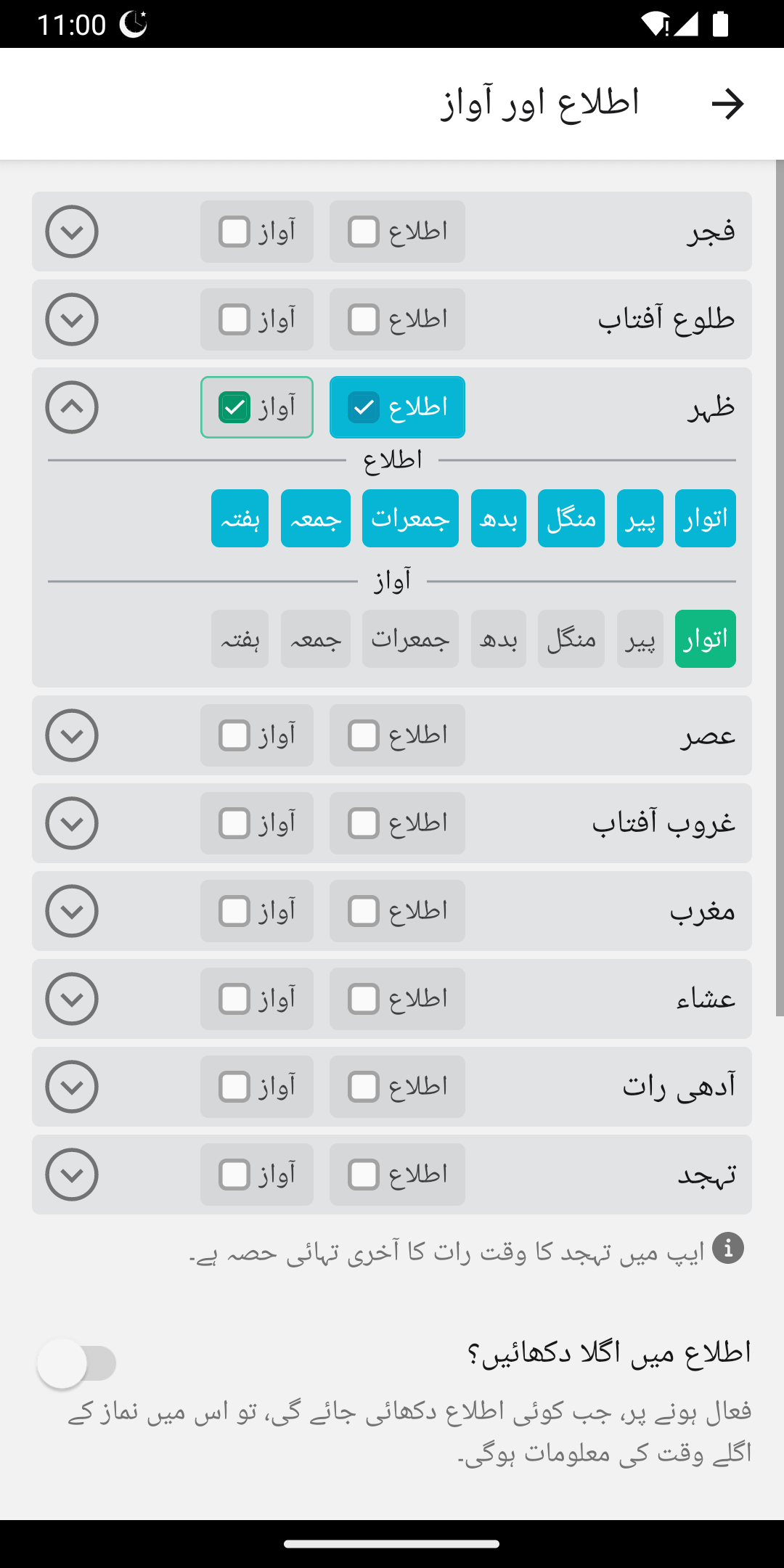784x1568 pixels.
Task: Tap the طلوع آفتاب row chevron icon
Action: (72, 319)
